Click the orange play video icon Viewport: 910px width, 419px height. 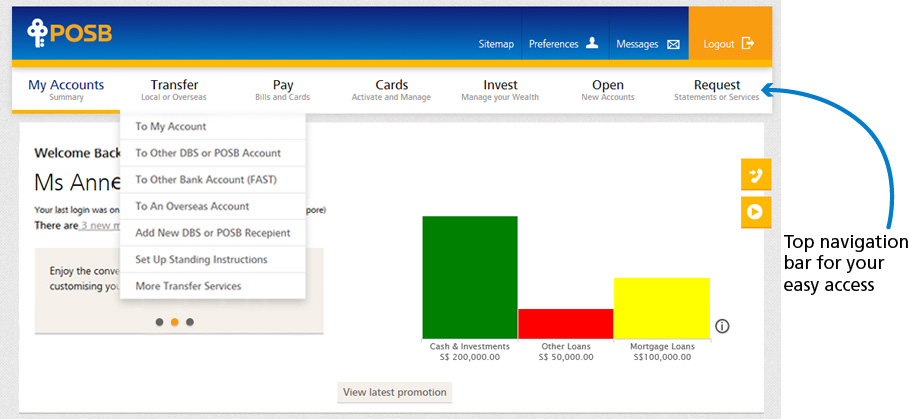tap(756, 212)
